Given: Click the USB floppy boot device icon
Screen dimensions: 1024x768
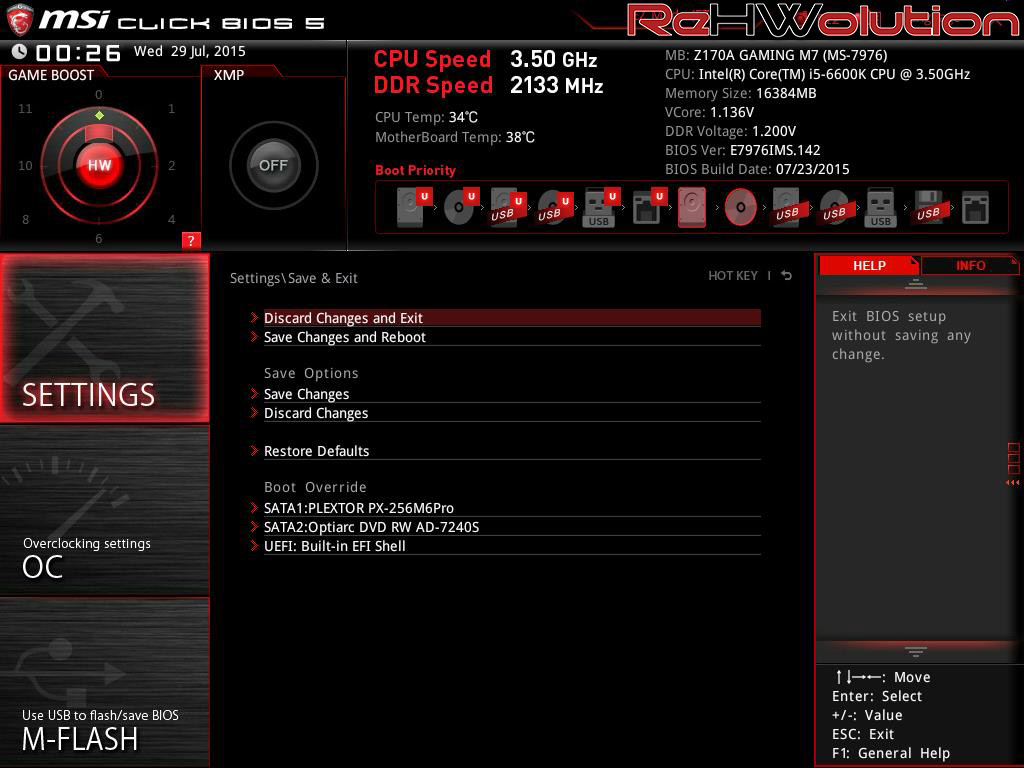Looking at the screenshot, I should [x=927, y=208].
